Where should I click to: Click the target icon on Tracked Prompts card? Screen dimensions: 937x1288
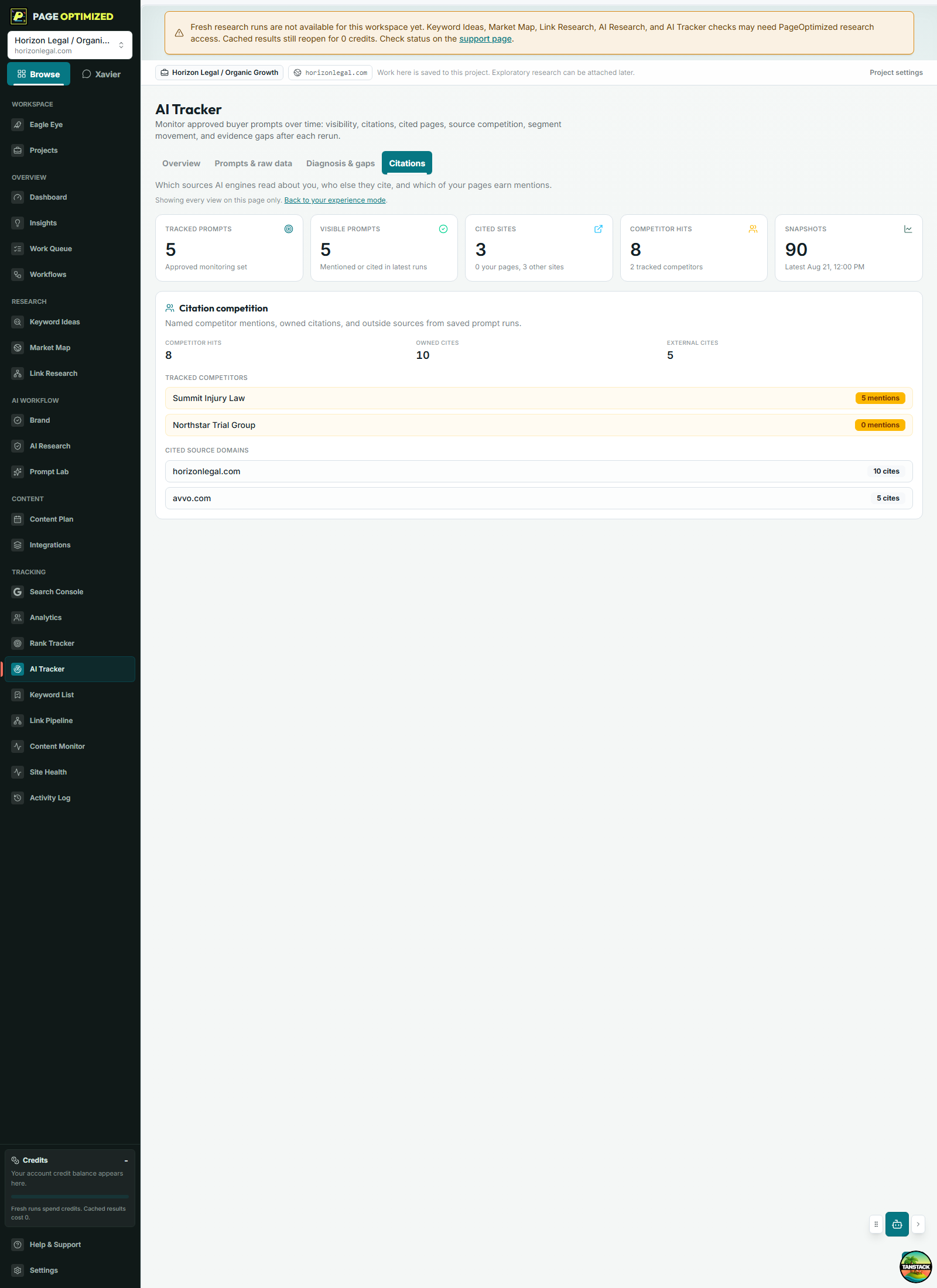(x=289, y=229)
